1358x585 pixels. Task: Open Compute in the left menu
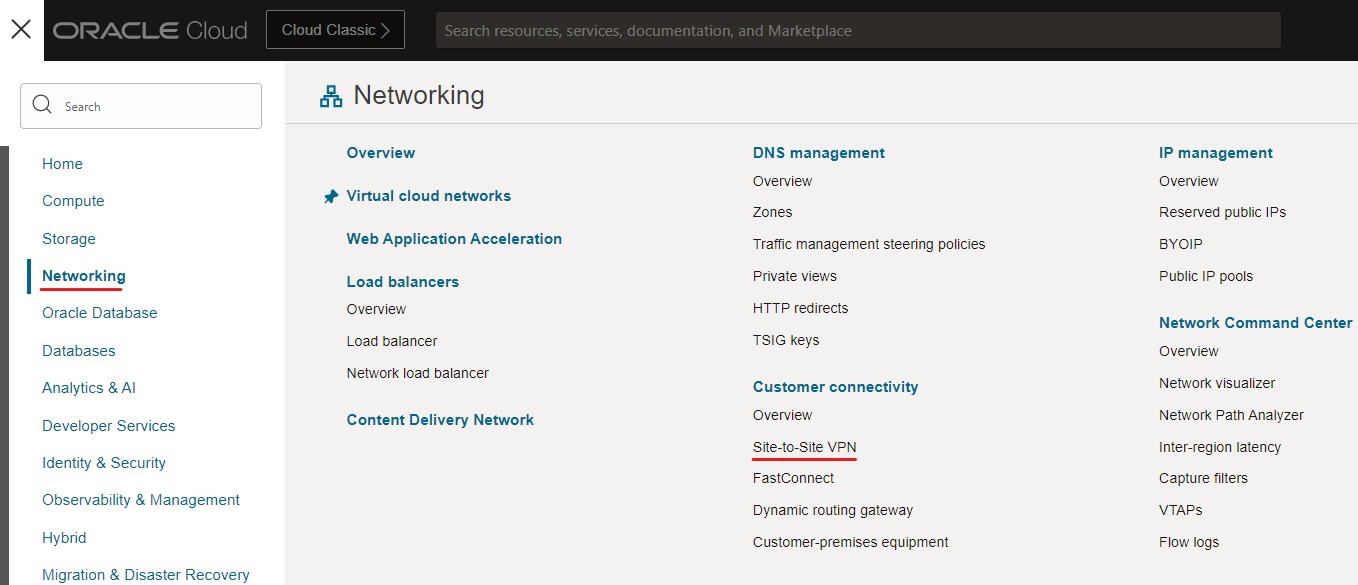[73, 201]
